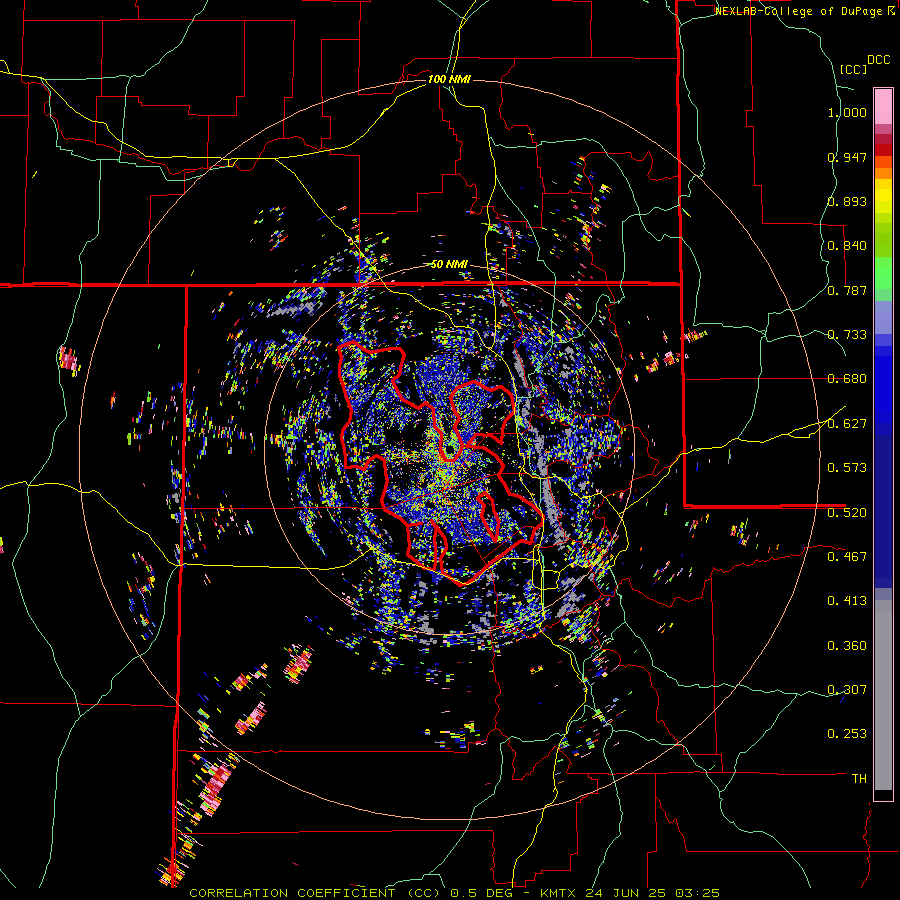Pick the lavender colorbar segment near 0.733
900x900 pixels.
coord(883,318)
